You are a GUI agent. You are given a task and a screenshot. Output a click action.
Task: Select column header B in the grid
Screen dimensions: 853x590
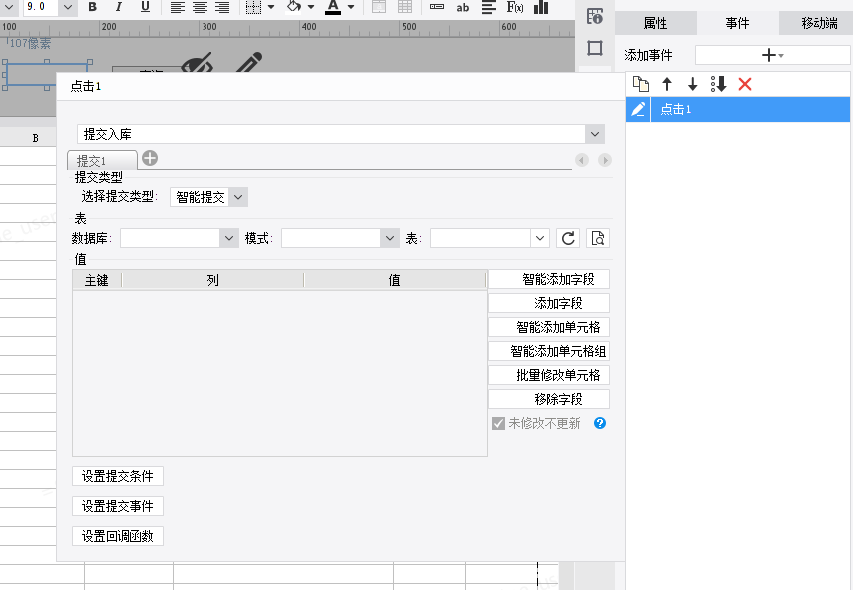pos(35,138)
